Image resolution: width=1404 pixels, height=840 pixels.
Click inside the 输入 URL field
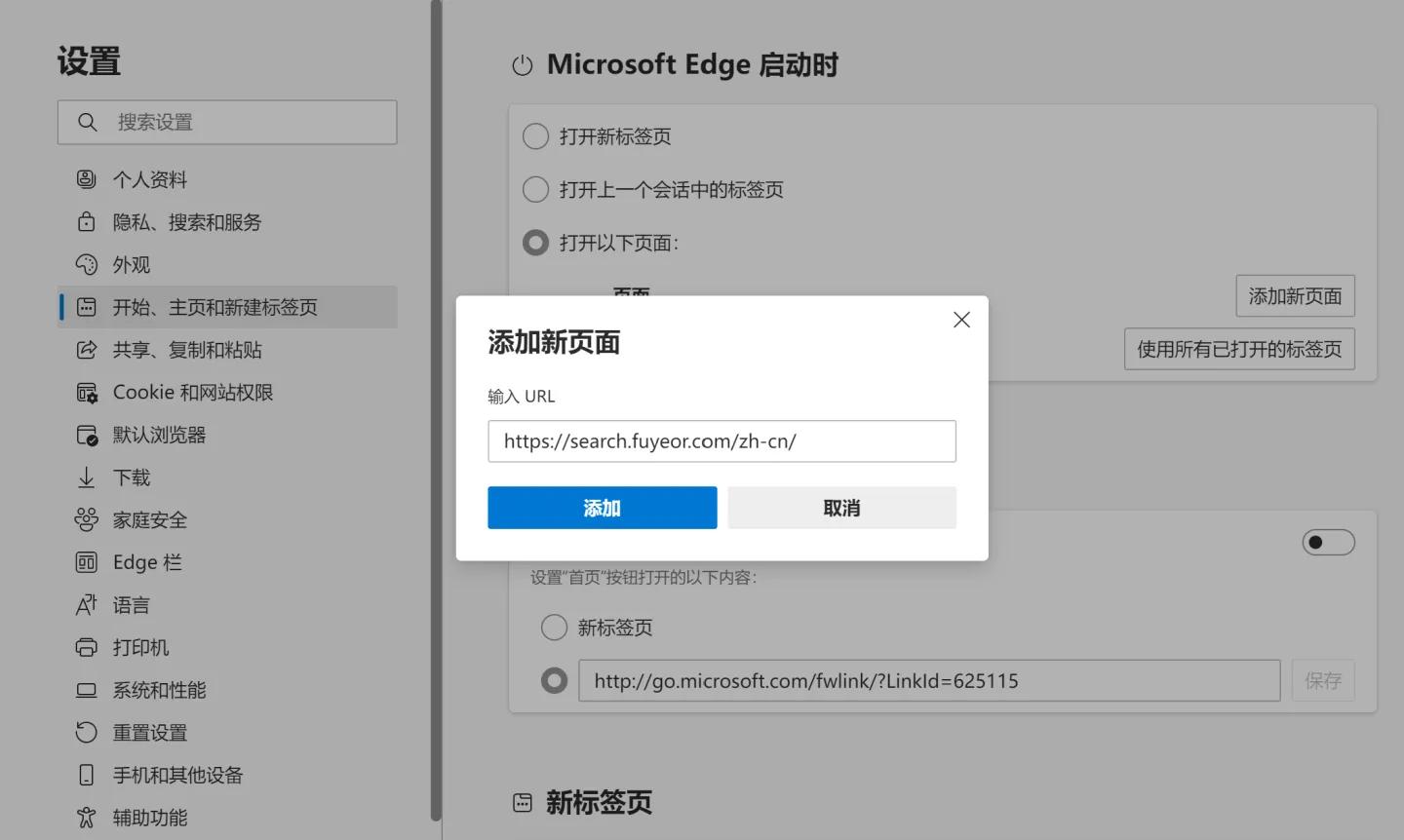click(721, 440)
